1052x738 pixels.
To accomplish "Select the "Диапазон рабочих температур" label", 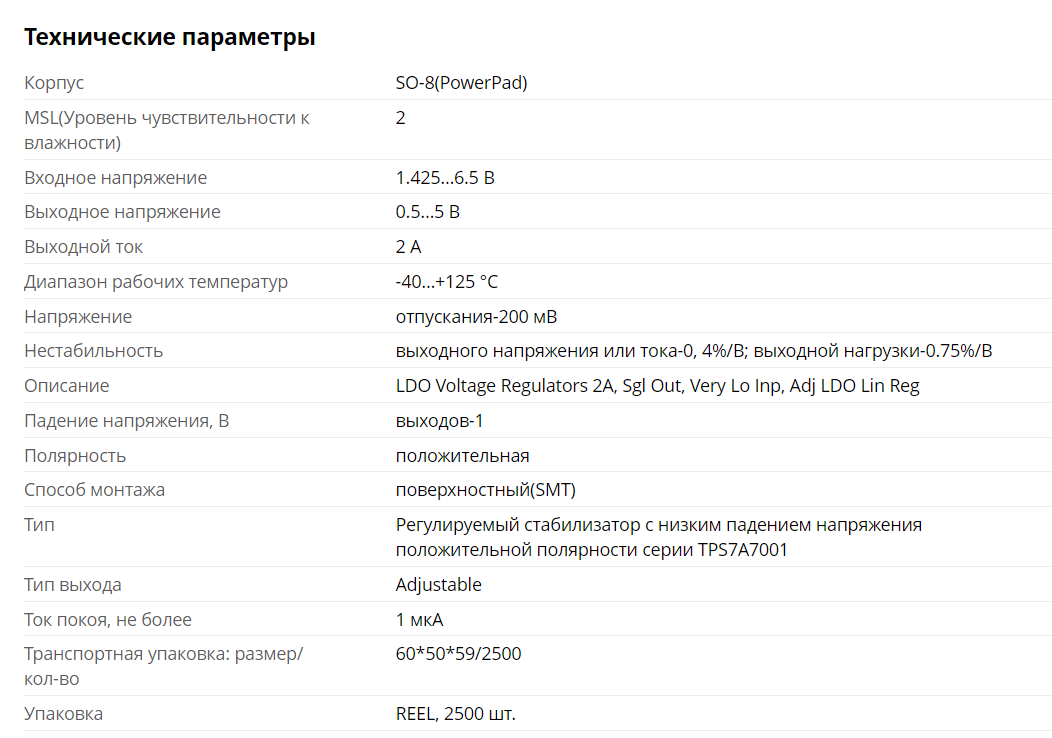I will (156, 282).
